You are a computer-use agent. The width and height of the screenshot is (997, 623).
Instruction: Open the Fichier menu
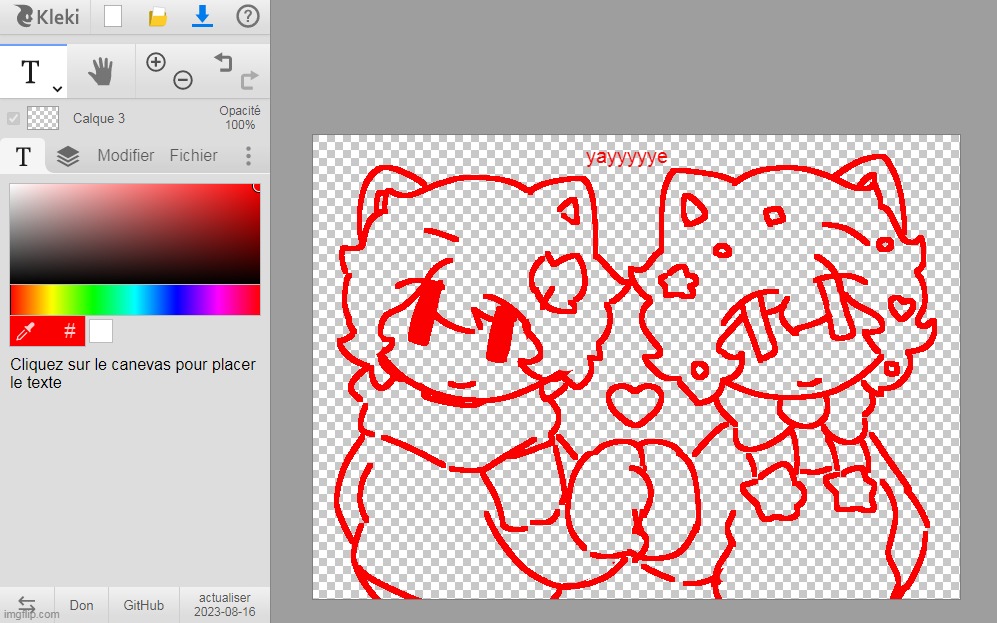click(193, 155)
